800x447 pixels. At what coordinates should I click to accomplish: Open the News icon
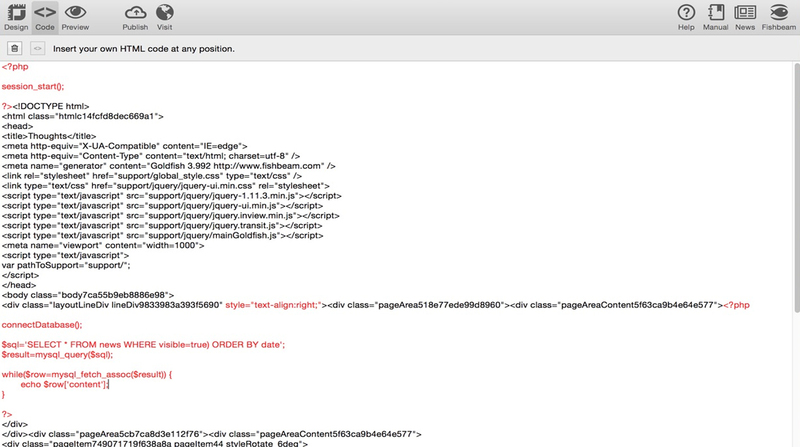point(745,17)
